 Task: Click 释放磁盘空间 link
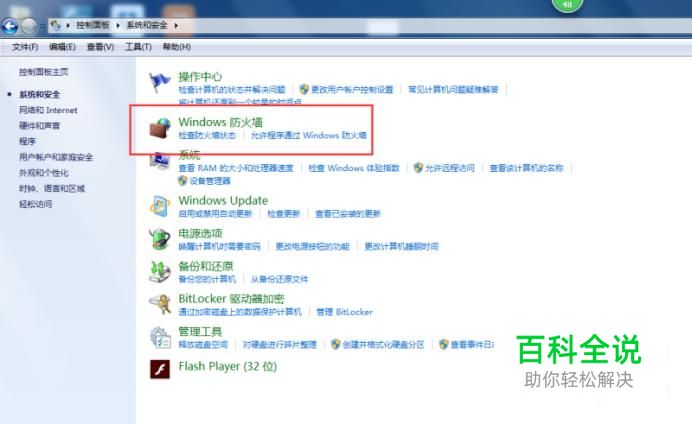point(203,345)
